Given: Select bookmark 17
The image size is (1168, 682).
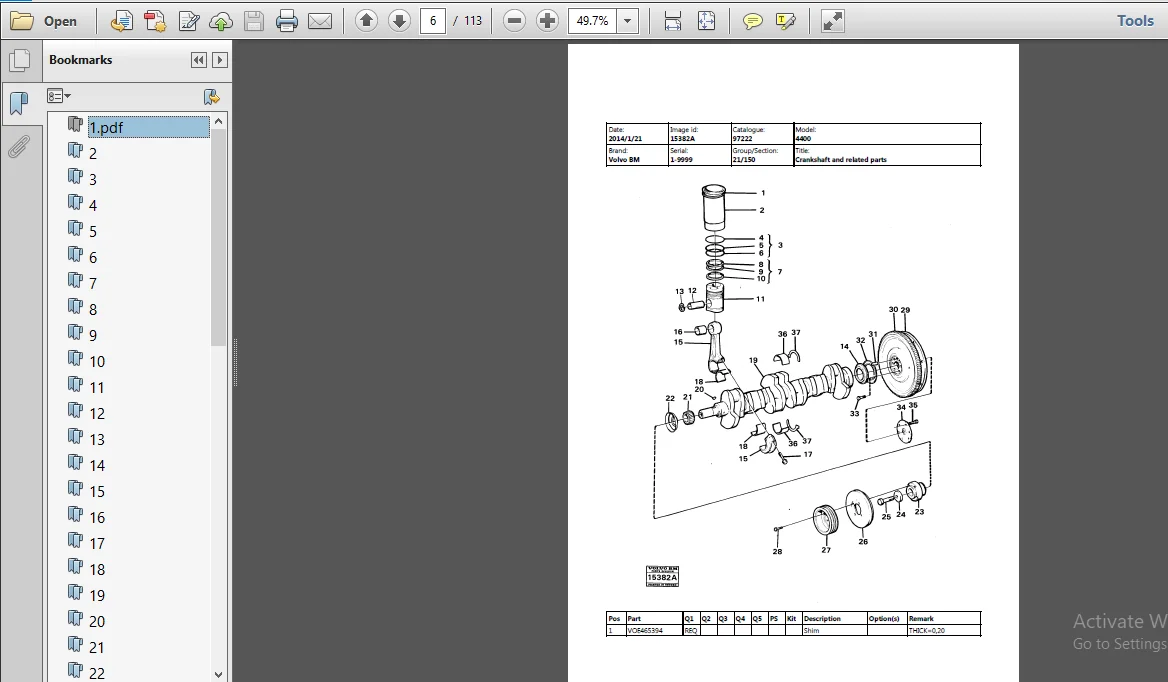Looking at the screenshot, I should tap(97, 544).
